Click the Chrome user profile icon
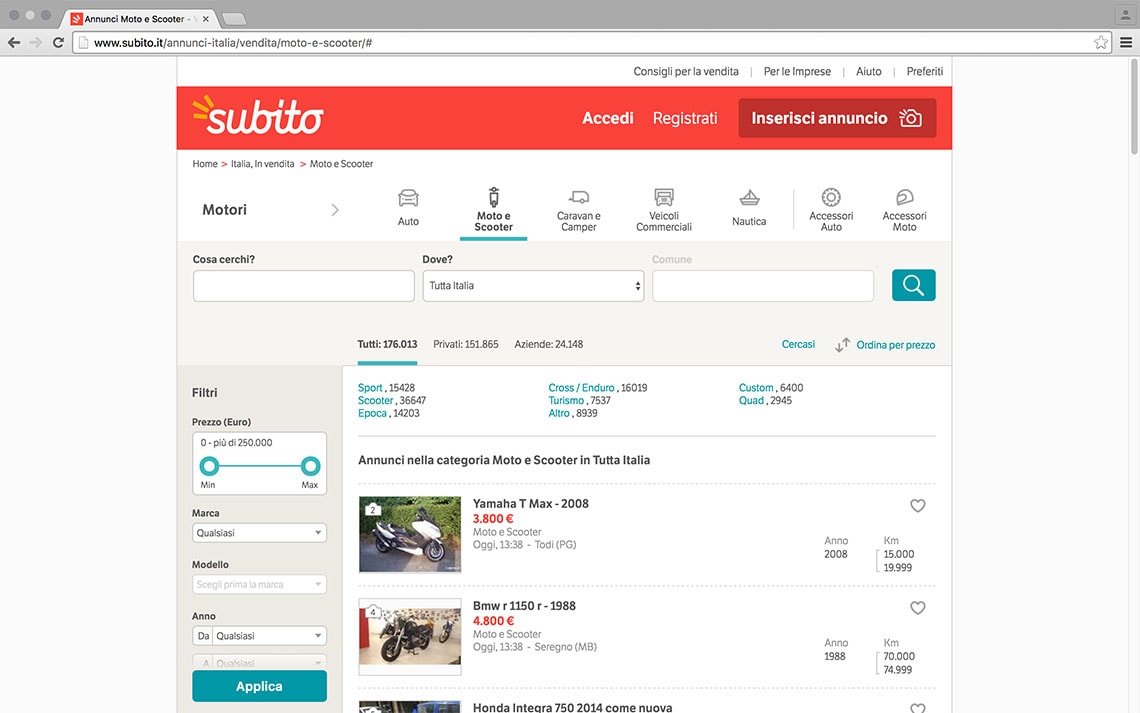The image size is (1140, 713). click(1125, 15)
